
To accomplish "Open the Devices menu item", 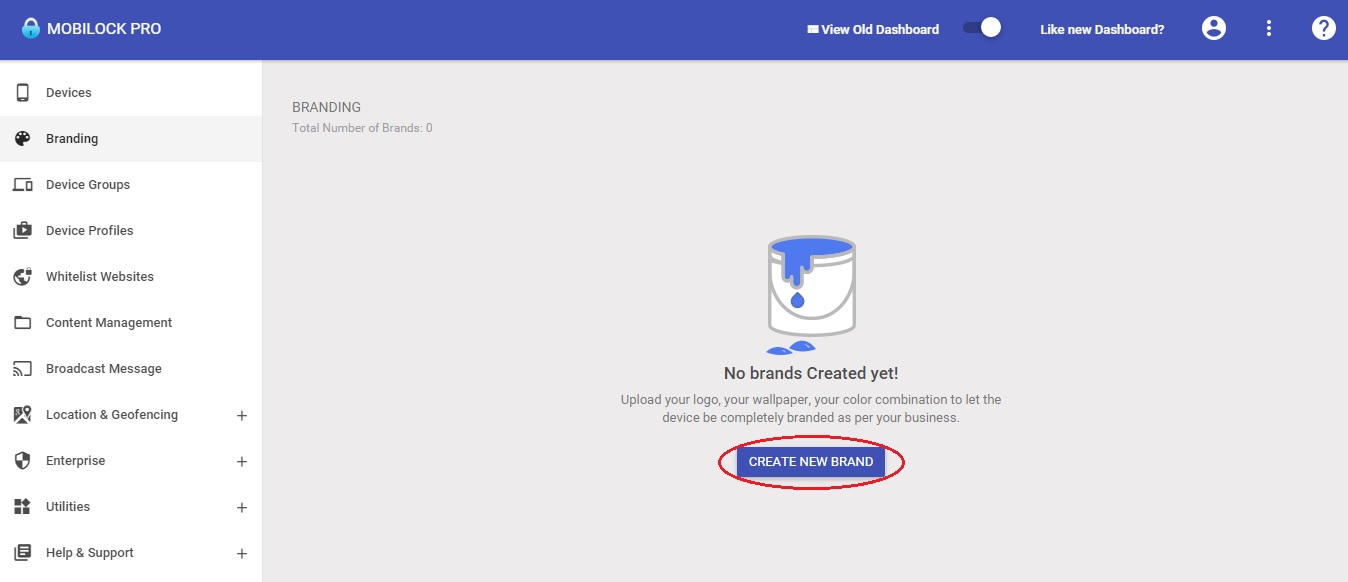I will pyautogui.click(x=131, y=93).
